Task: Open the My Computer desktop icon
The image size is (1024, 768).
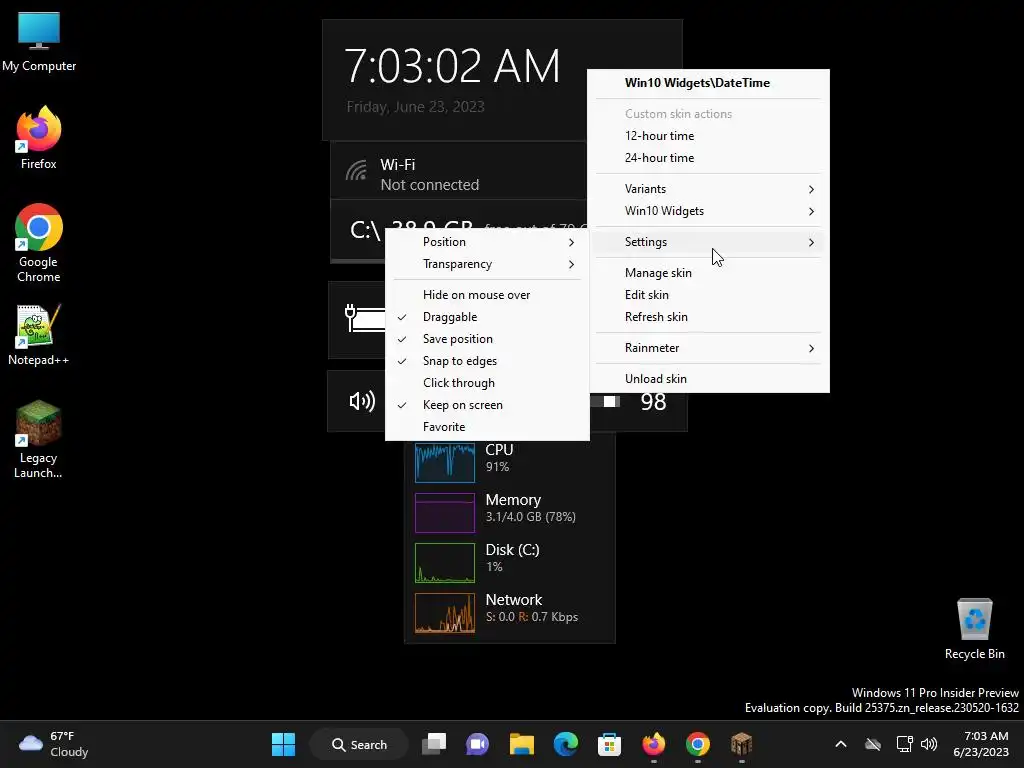Action: (39, 41)
